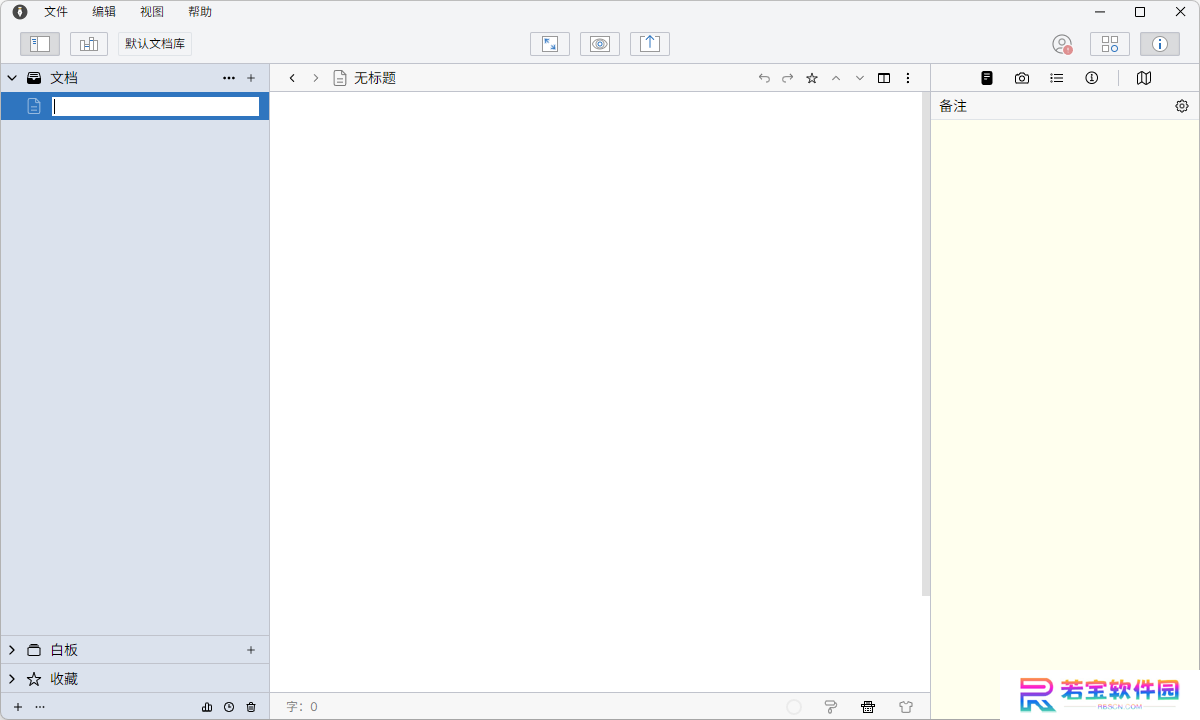
Task: Open the sidebar bar-chart statistics icon
Action: (207, 707)
